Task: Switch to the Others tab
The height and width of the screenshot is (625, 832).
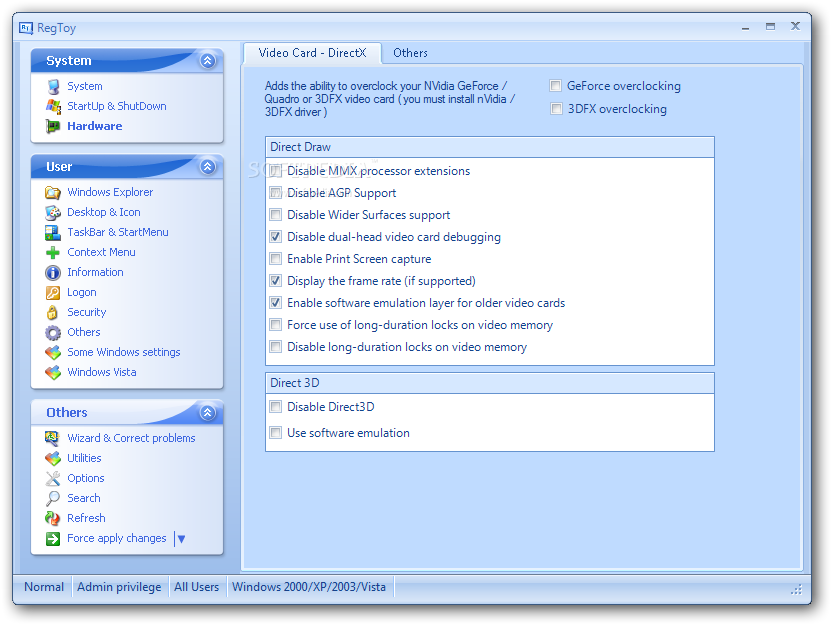Action: [x=410, y=53]
